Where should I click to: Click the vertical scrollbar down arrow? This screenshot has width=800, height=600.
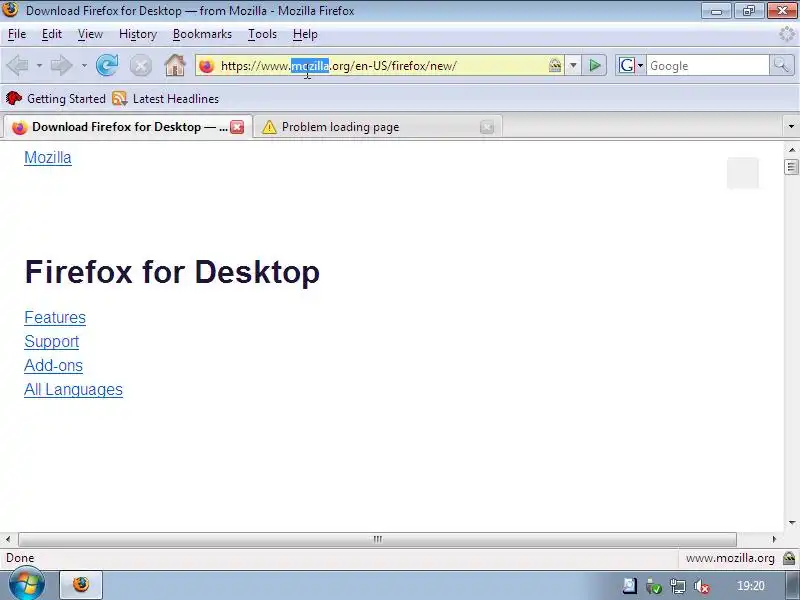[x=791, y=522]
